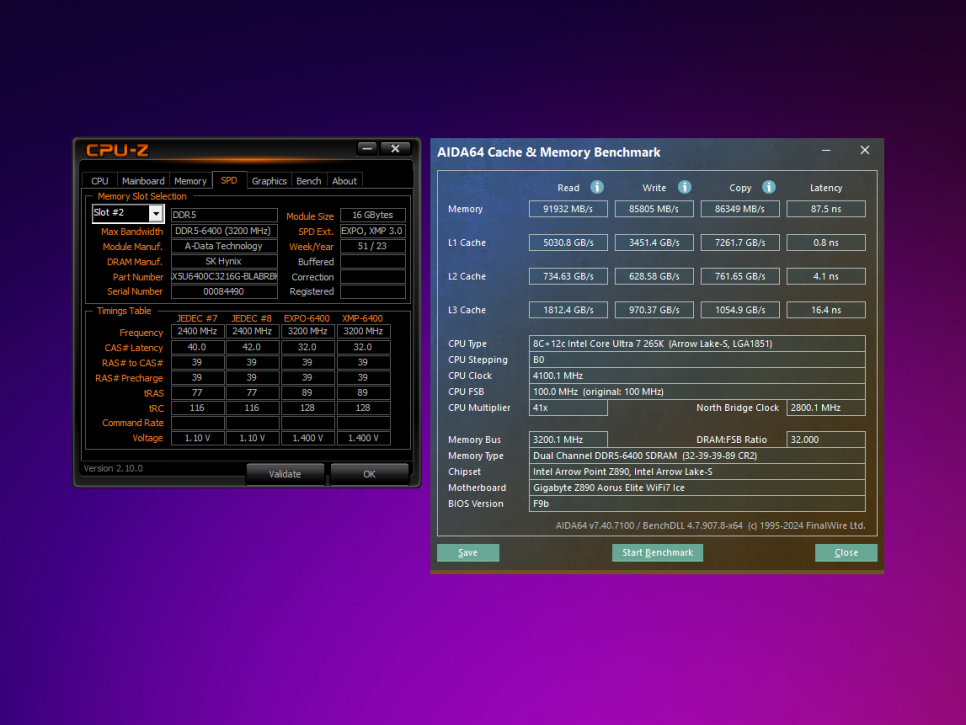
Task: Minimize the CPU-Z window
Action: point(367,148)
